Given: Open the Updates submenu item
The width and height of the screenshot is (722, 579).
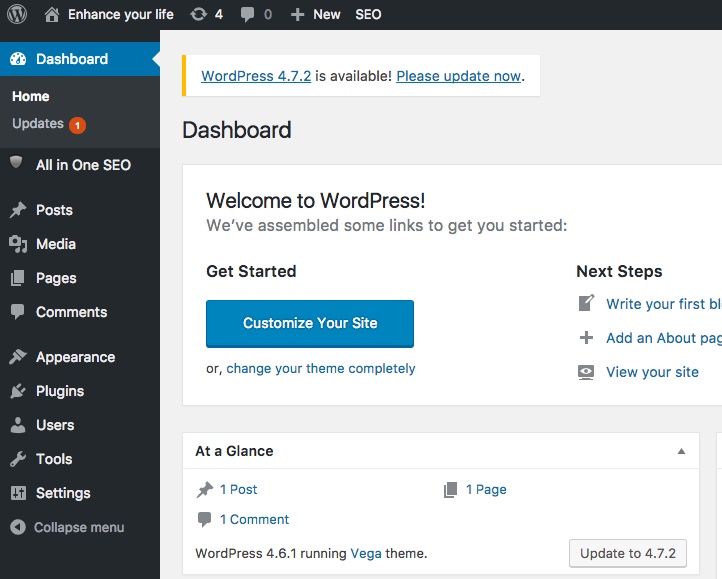Looking at the screenshot, I should pyautogui.click(x=38, y=123).
